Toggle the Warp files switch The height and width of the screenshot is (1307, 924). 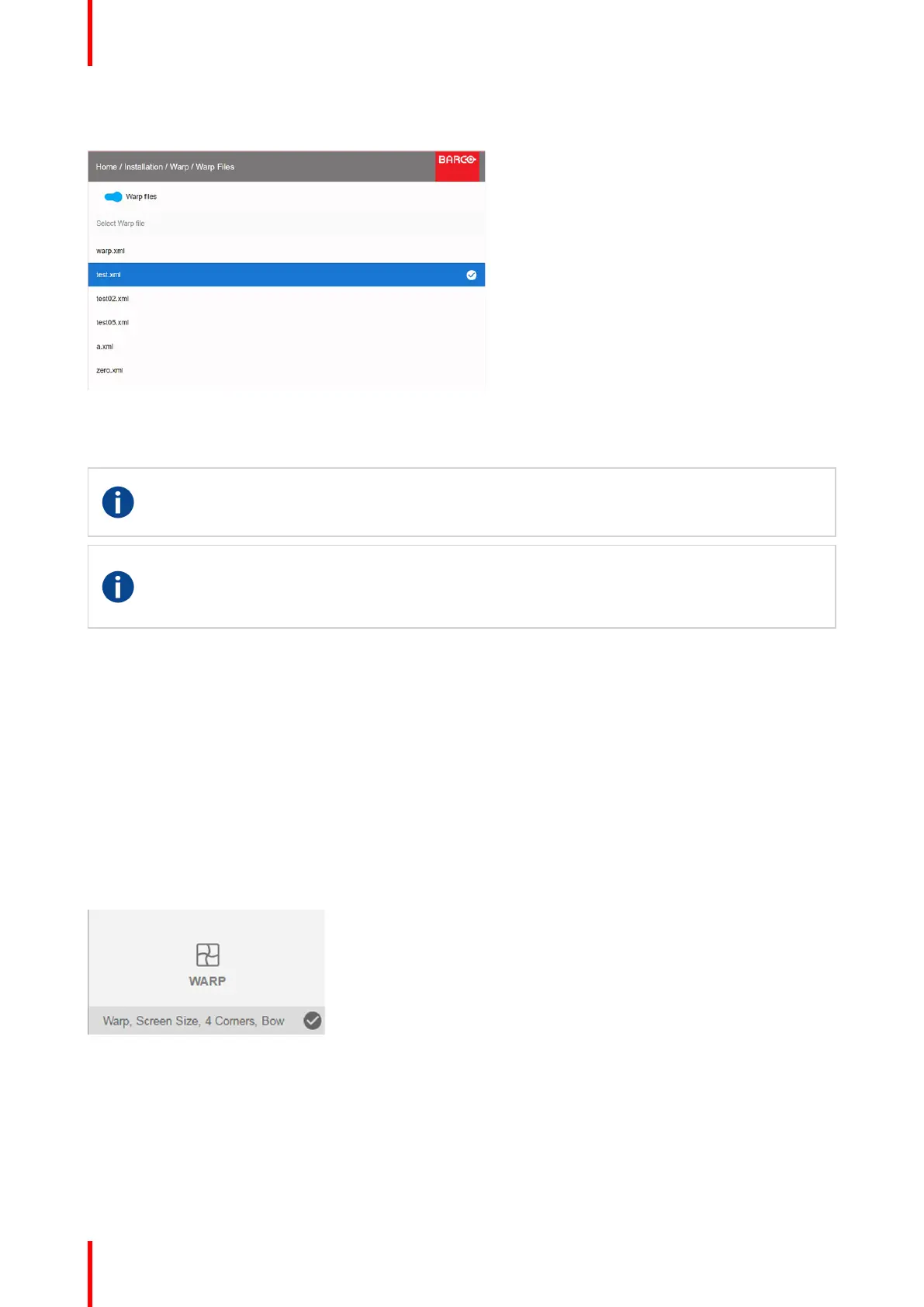tap(113, 196)
